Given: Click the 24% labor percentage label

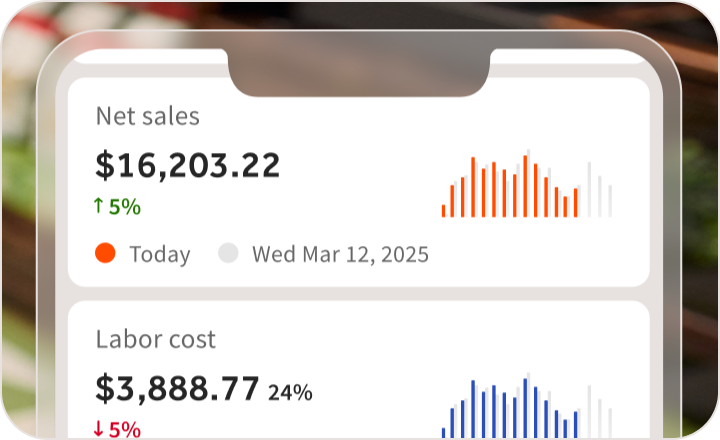Looking at the screenshot, I should [x=290, y=393].
